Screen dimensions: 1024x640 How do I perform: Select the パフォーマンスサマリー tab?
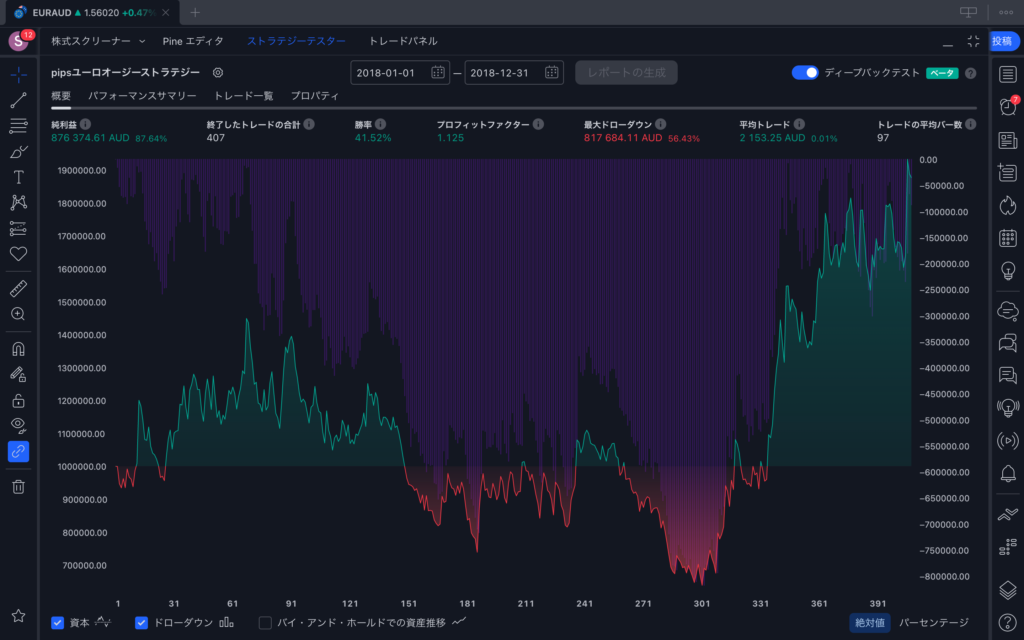click(x=142, y=95)
